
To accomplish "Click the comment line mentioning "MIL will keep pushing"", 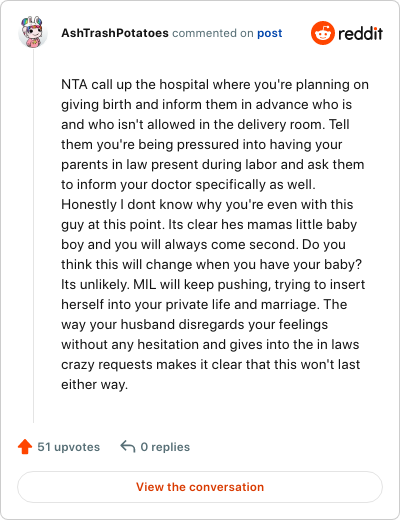I will tap(213, 285).
